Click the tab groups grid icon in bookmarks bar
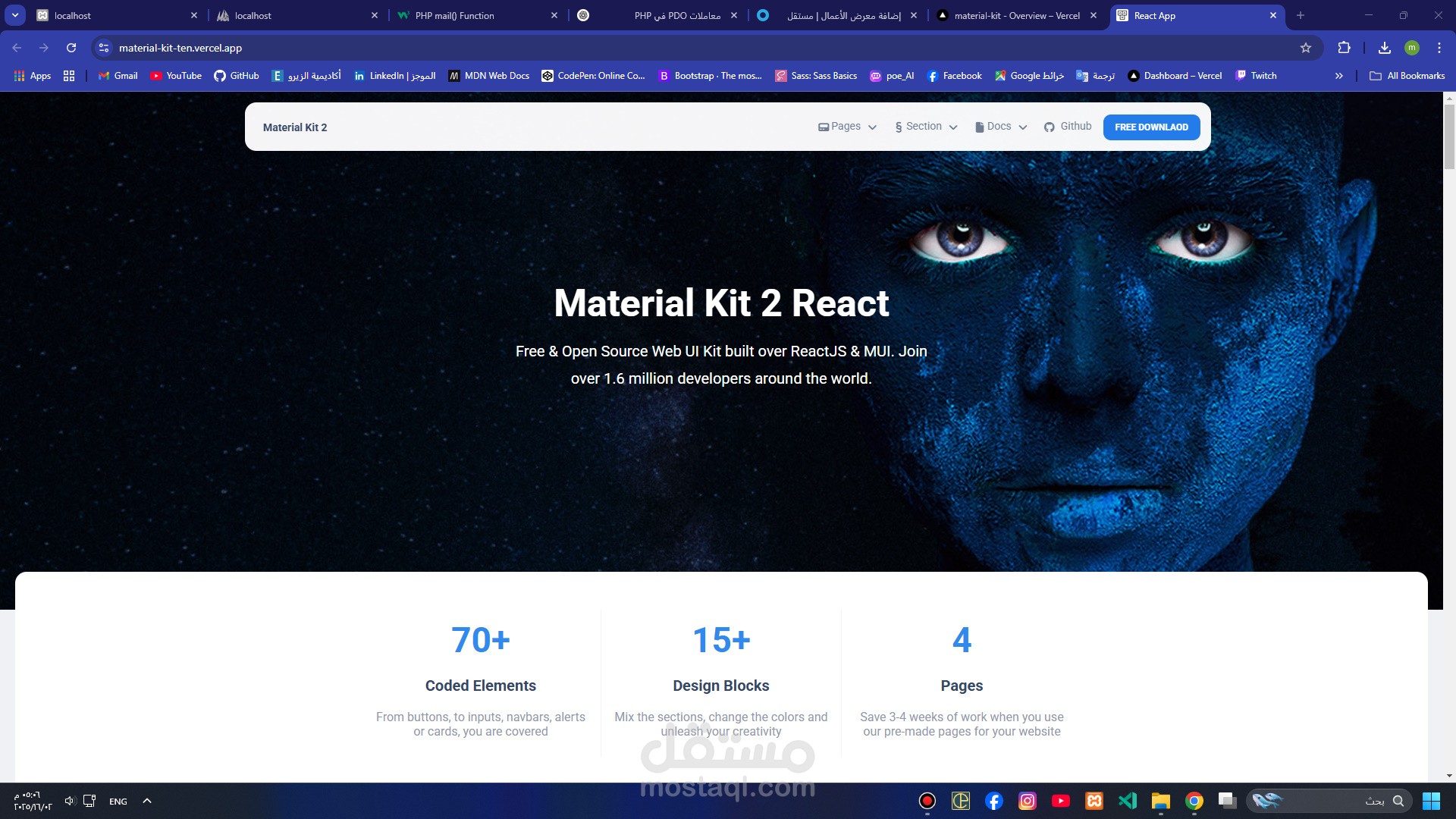This screenshot has width=1456, height=819. coord(69,76)
